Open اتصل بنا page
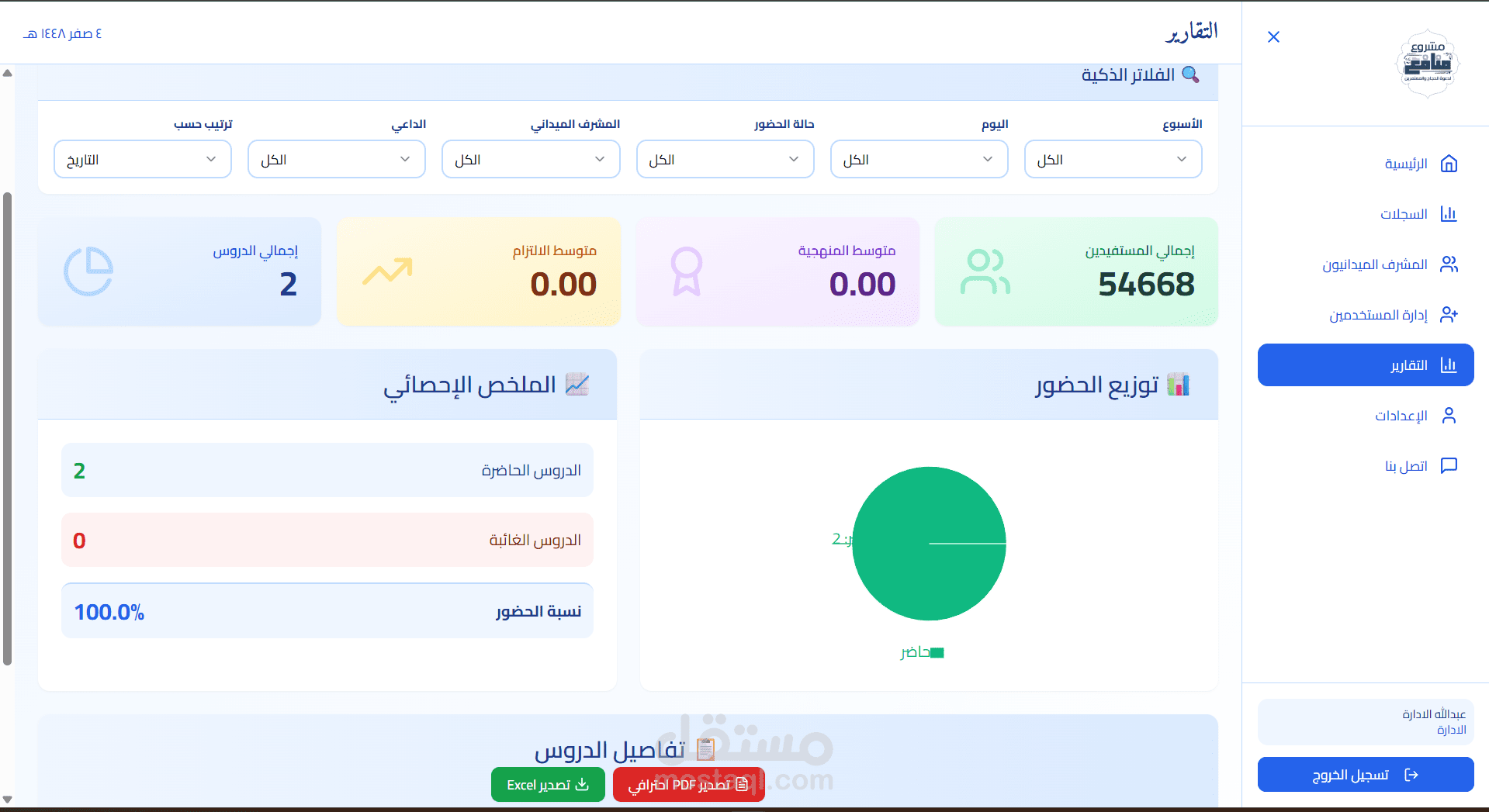Screen dimensions: 1489x812 (x=1366, y=465)
